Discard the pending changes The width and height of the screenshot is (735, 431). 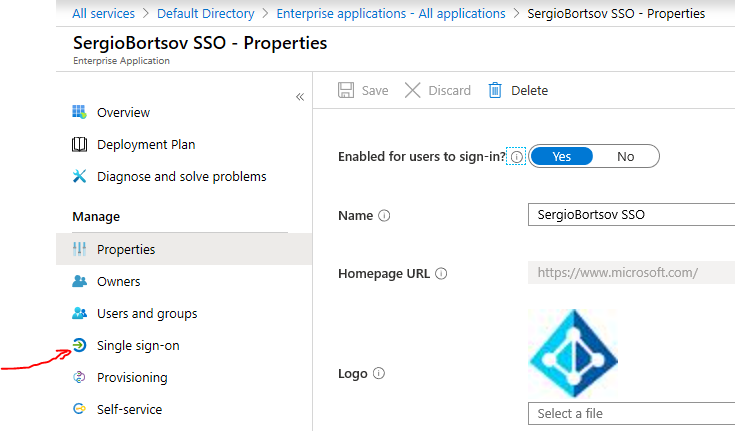pos(437,90)
